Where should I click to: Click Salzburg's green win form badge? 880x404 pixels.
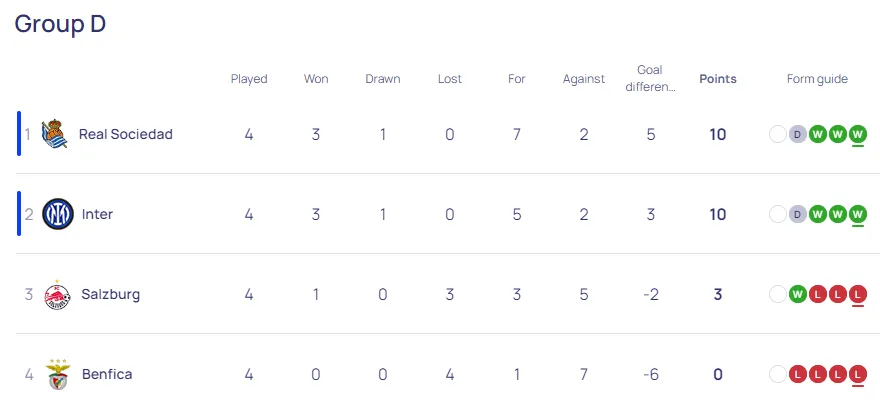pos(798,294)
